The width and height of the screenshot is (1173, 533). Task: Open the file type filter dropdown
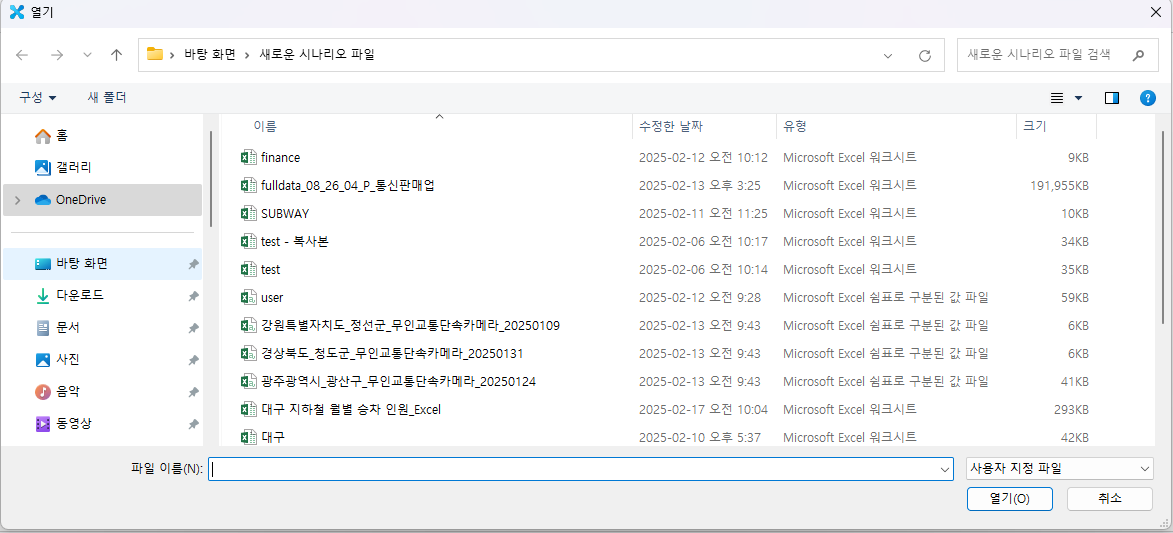click(1060, 468)
